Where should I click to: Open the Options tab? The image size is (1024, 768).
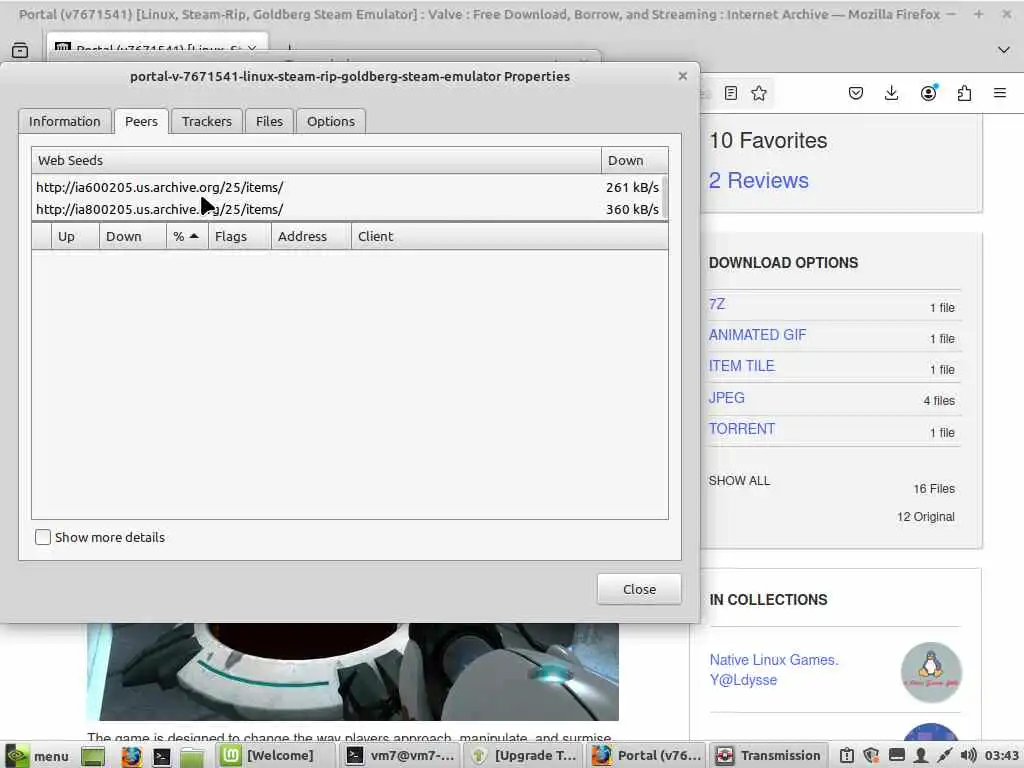point(331,121)
